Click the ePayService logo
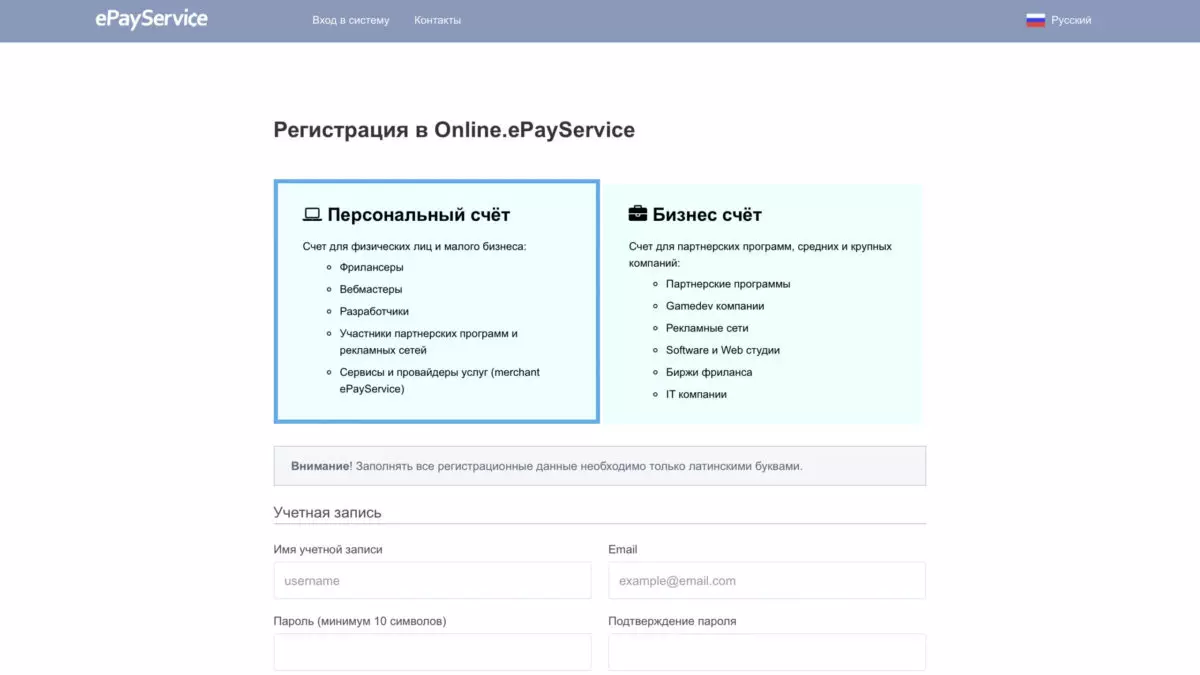This screenshot has height=675, width=1200. [151, 19]
